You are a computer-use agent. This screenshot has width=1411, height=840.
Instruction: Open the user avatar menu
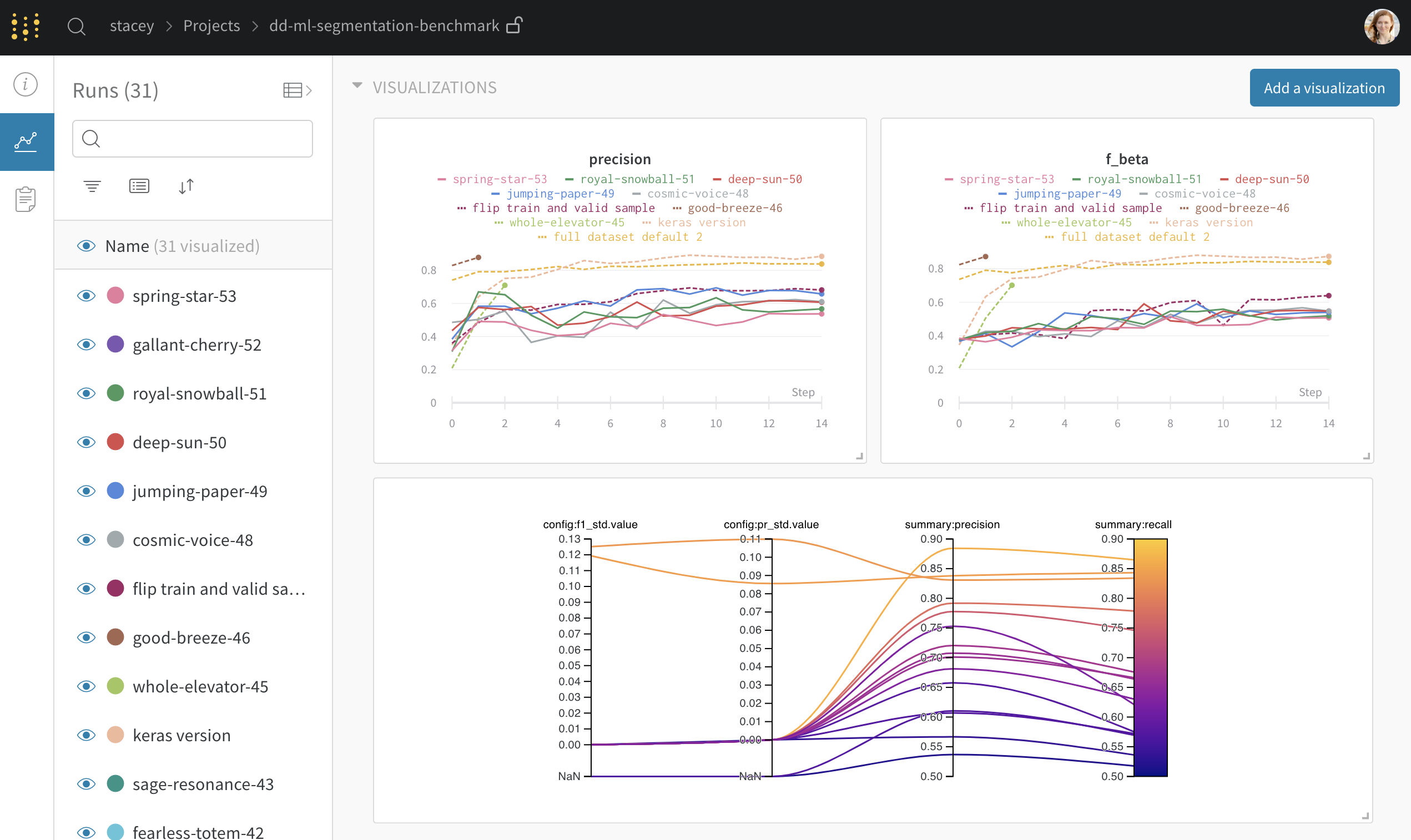pyautogui.click(x=1381, y=27)
